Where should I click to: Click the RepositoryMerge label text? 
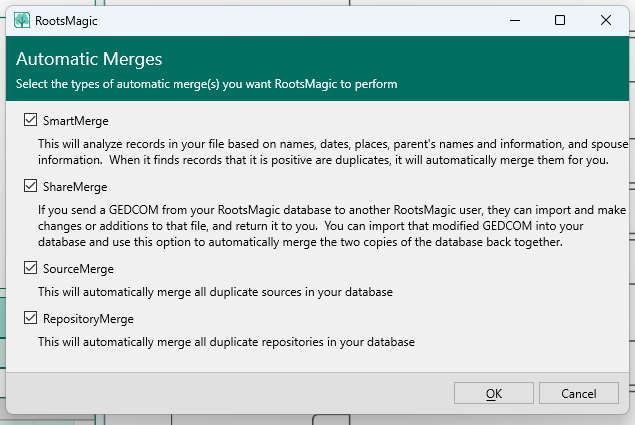point(88,319)
